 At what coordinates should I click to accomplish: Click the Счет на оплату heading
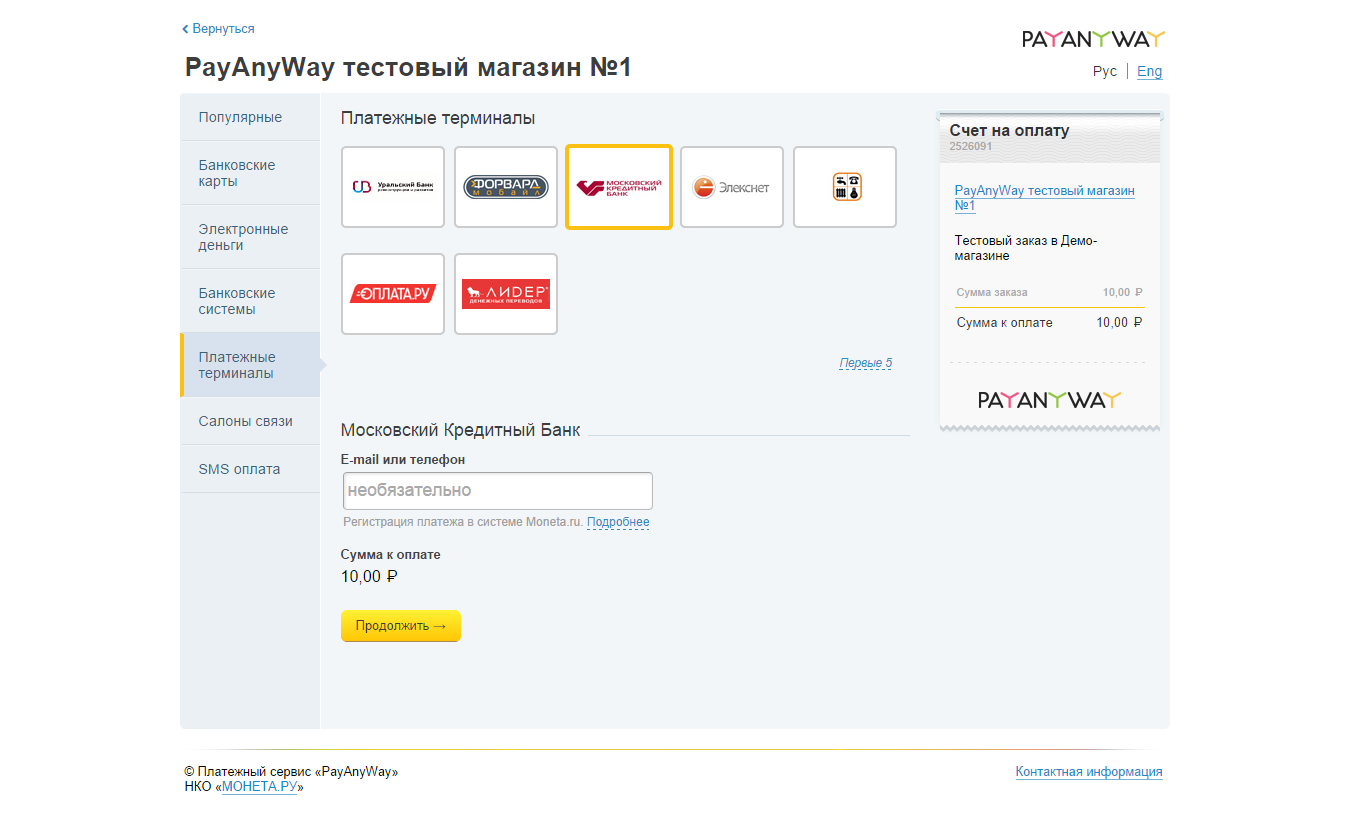click(1010, 131)
